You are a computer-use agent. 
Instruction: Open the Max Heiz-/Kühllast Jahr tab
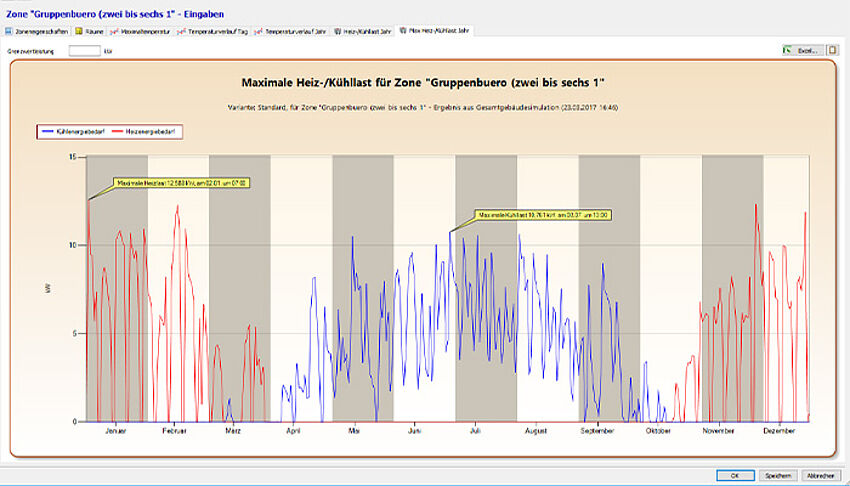[434, 31]
